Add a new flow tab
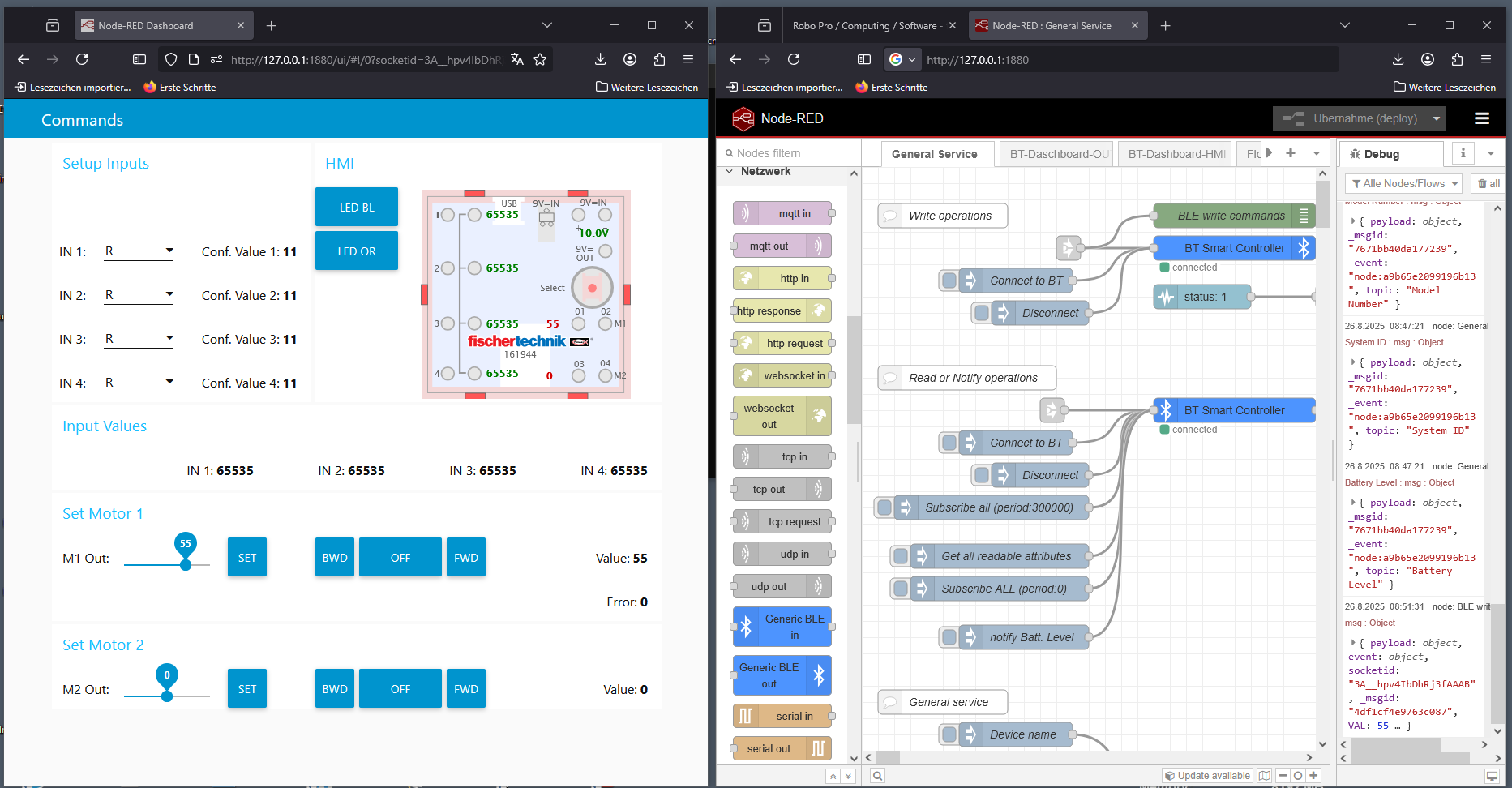1512x788 pixels. point(1291,153)
